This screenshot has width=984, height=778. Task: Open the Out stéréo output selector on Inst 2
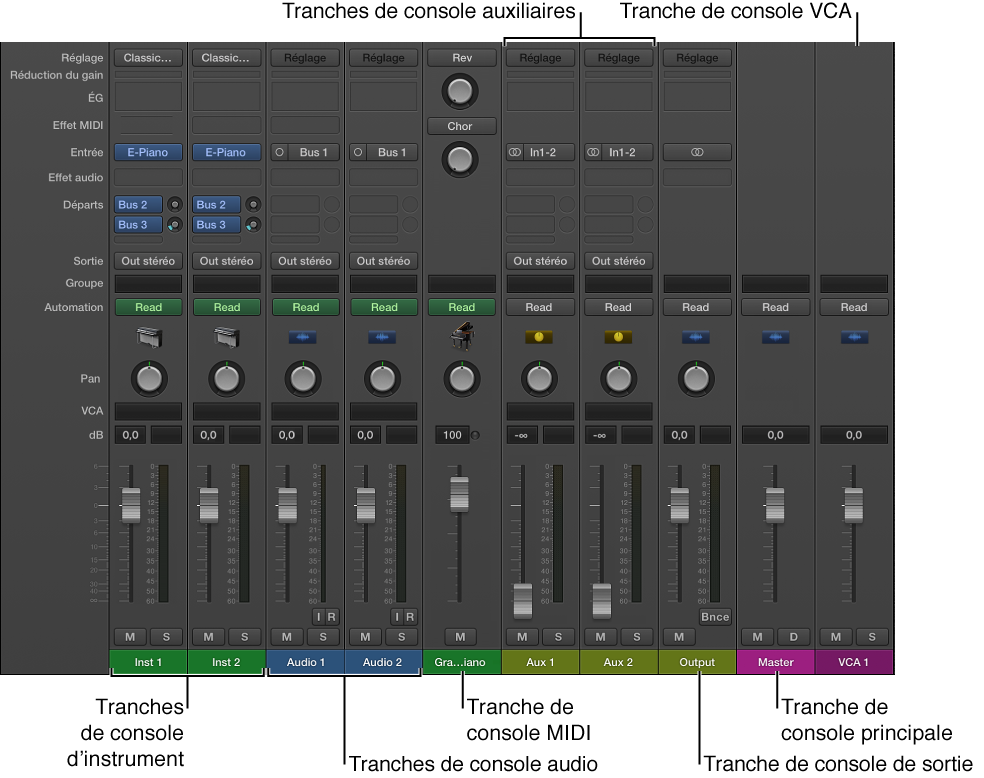pyautogui.click(x=226, y=261)
